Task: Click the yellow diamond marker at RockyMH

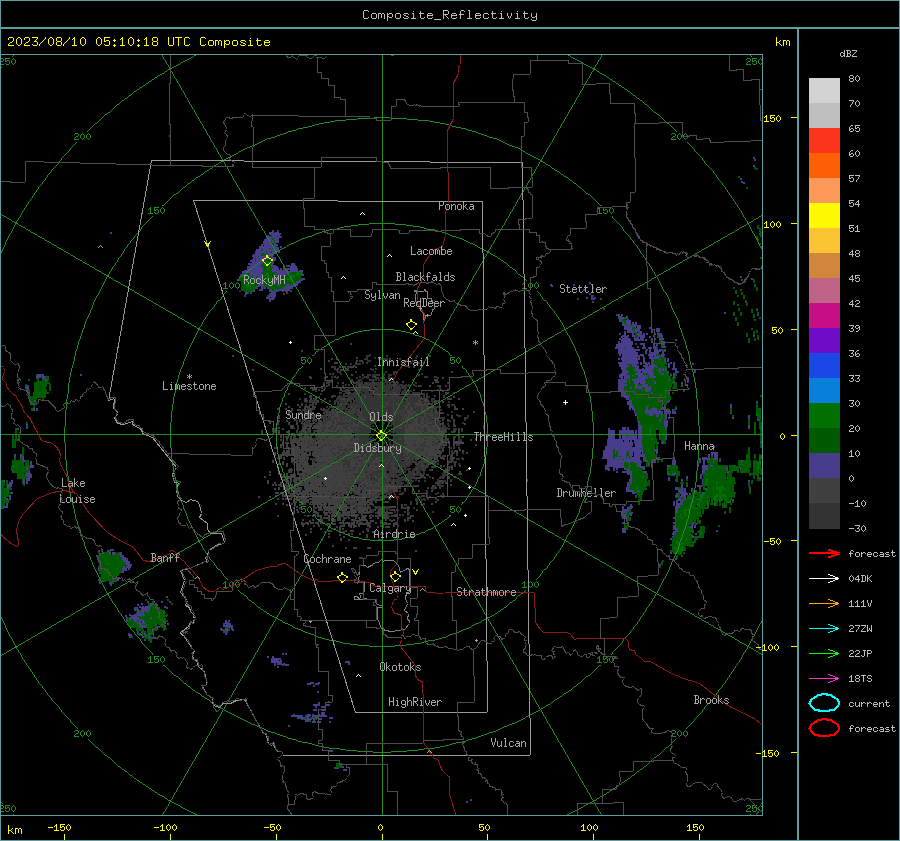Action: [267, 261]
